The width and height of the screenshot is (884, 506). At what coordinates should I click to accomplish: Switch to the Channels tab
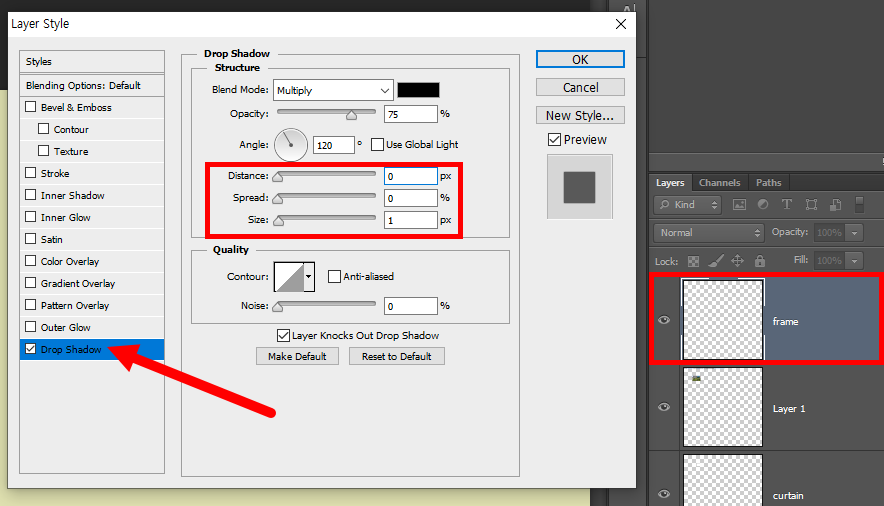(x=719, y=183)
